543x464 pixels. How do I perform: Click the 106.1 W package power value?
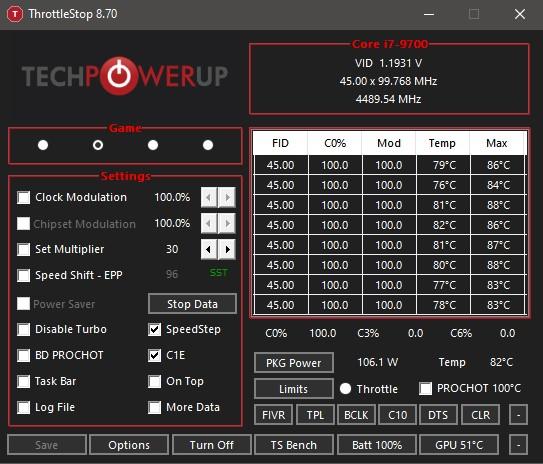click(x=377, y=363)
